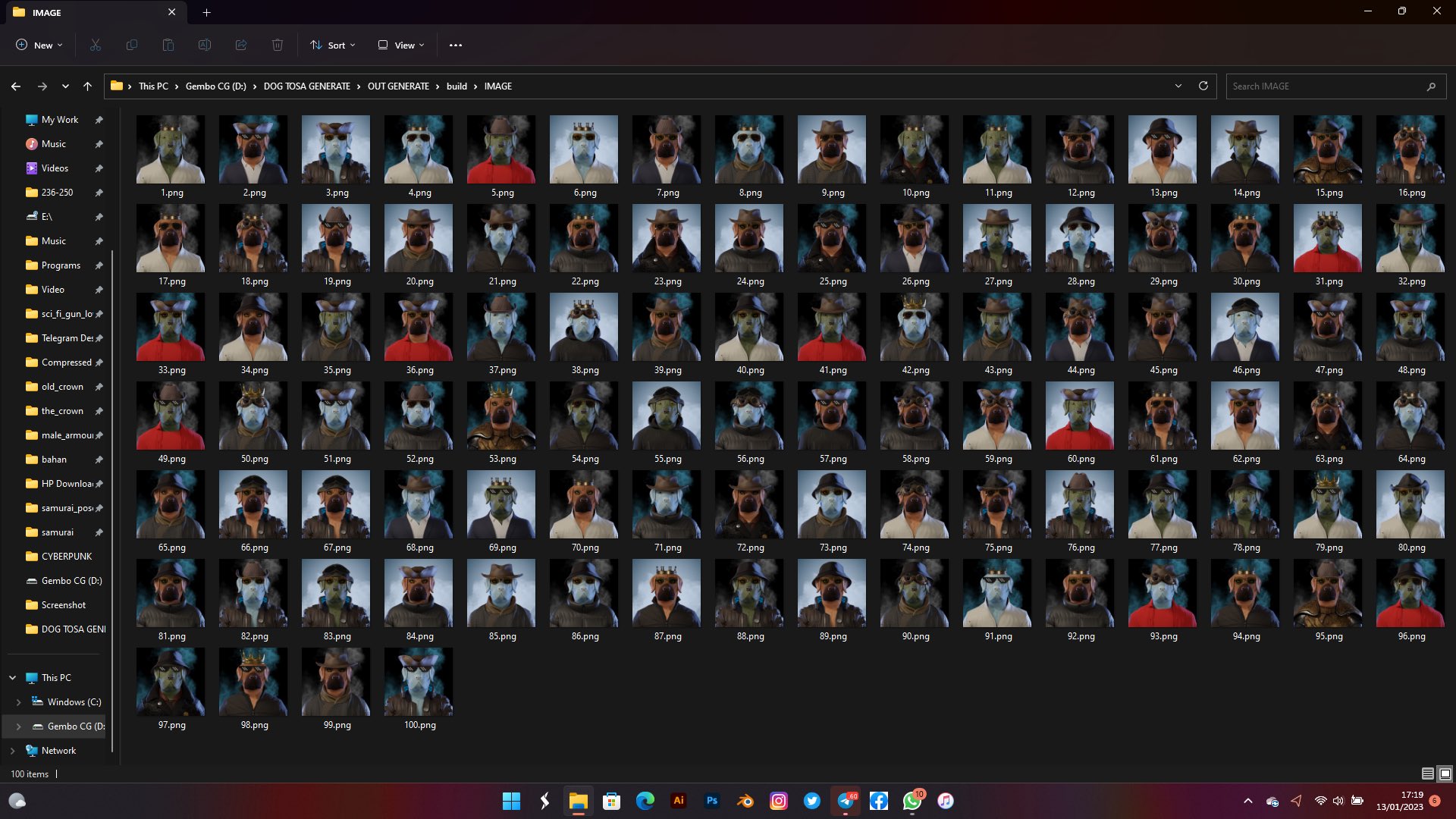Click the Rename icon in toolbar
Viewport: 1456px width, 819px height.
tap(205, 45)
